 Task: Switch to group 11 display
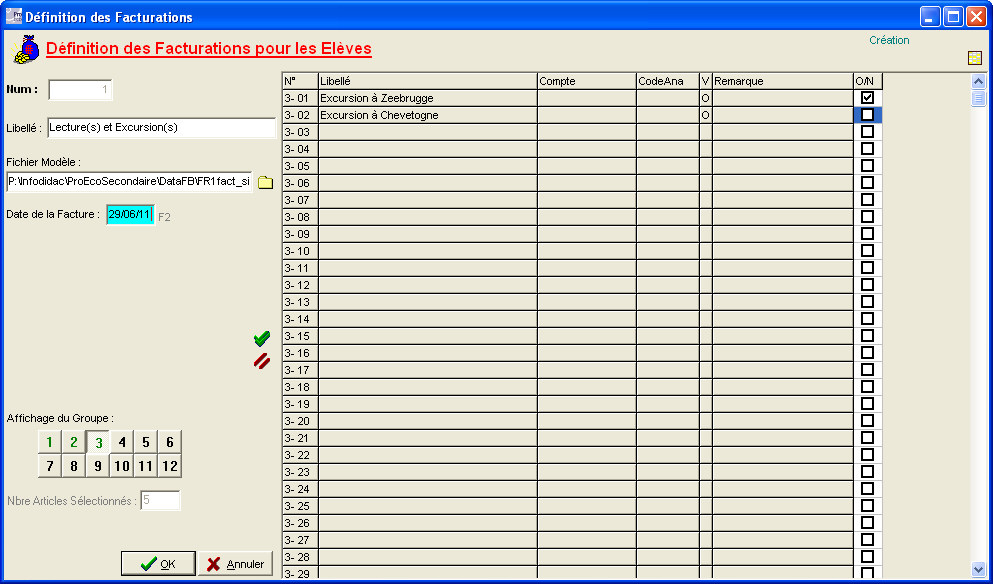(x=146, y=466)
